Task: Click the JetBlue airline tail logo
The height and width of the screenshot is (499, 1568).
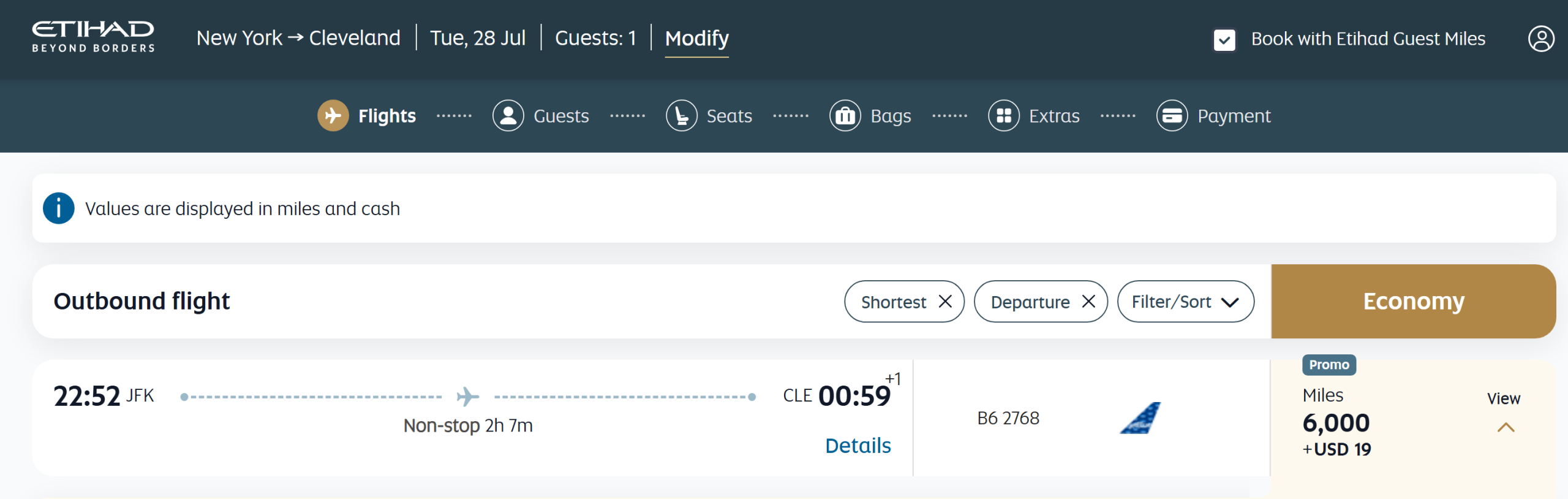Action: pyautogui.click(x=1140, y=418)
